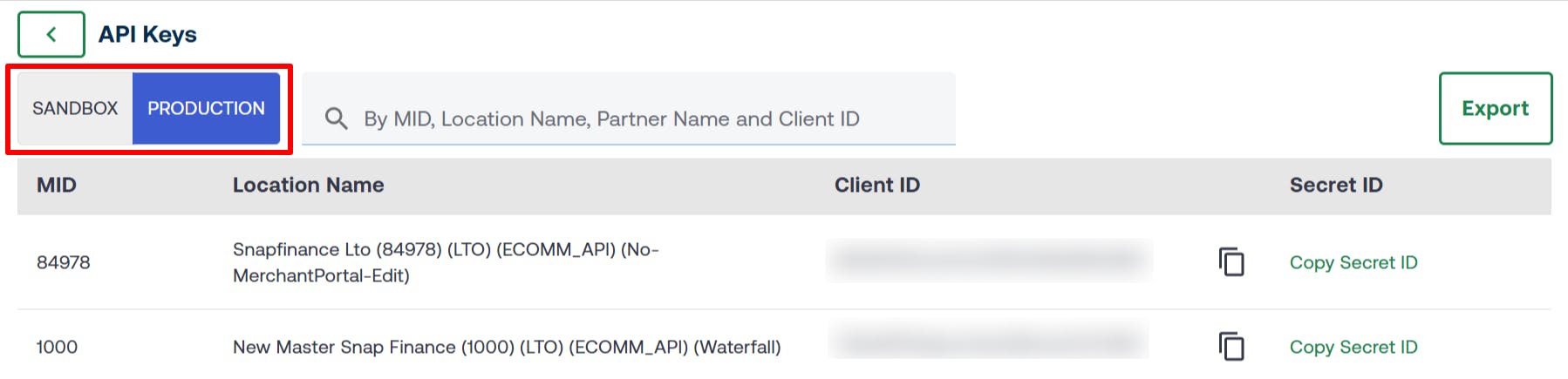Focus the MID, Location Name search field
The image size is (1568, 379).
tap(628, 118)
